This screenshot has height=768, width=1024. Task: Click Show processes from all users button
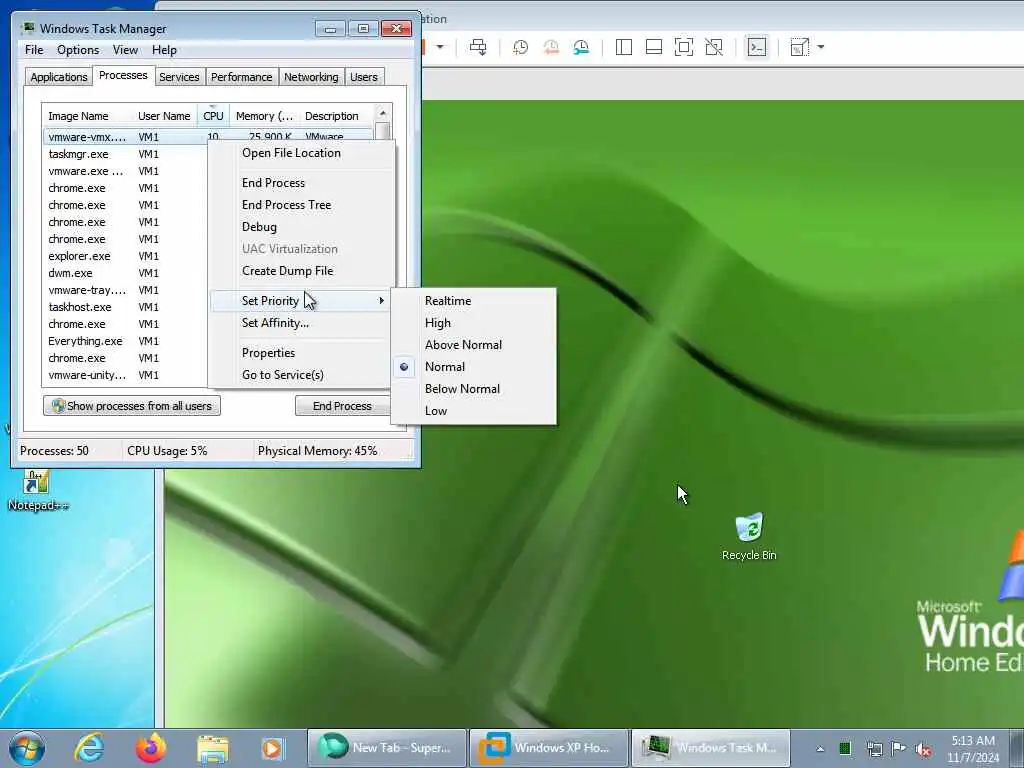132,406
